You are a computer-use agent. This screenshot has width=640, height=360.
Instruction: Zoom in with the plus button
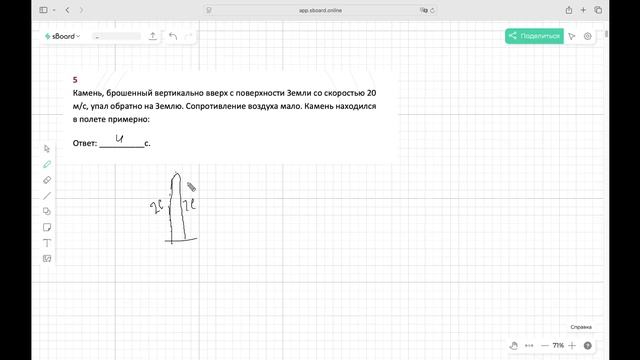point(572,346)
